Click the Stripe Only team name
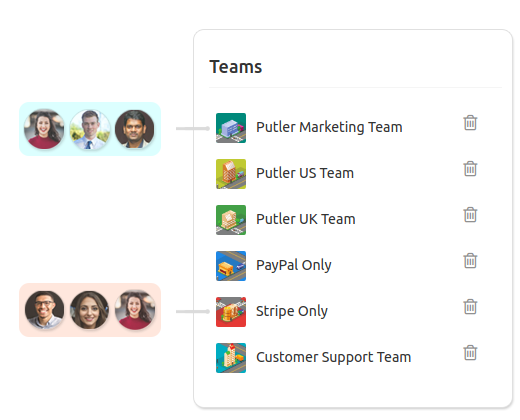 pyautogui.click(x=292, y=311)
